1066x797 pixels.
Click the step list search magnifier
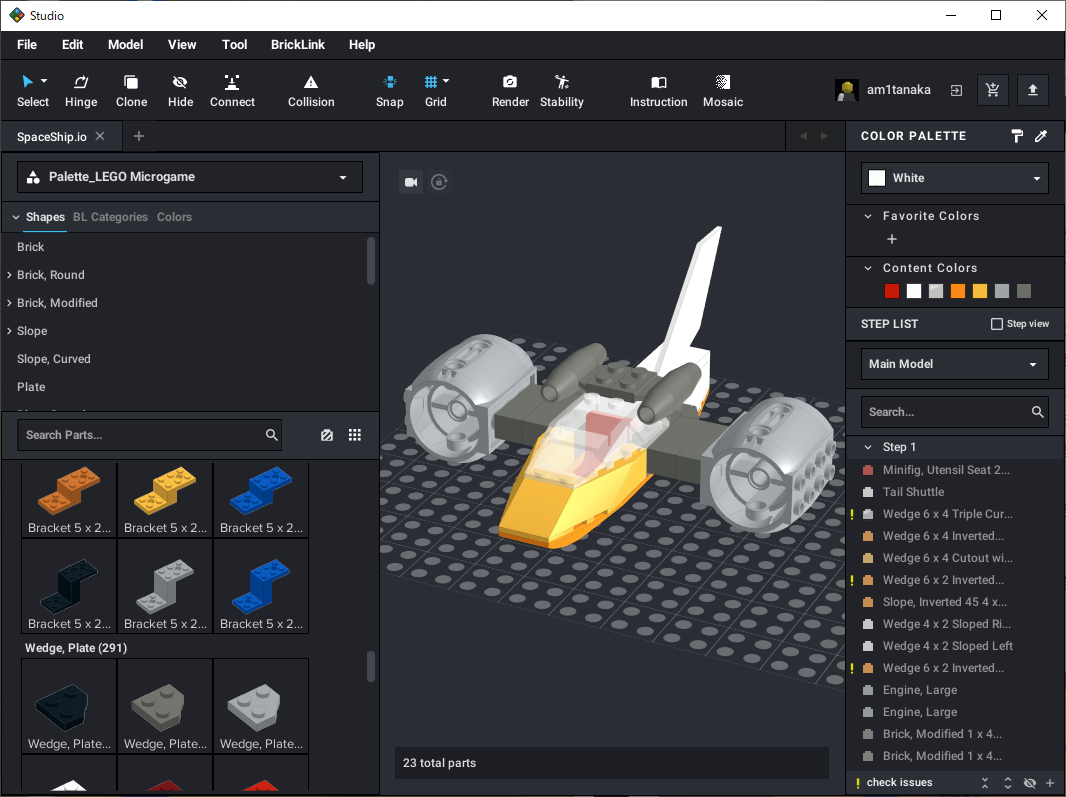pyautogui.click(x=1037, y=412)
